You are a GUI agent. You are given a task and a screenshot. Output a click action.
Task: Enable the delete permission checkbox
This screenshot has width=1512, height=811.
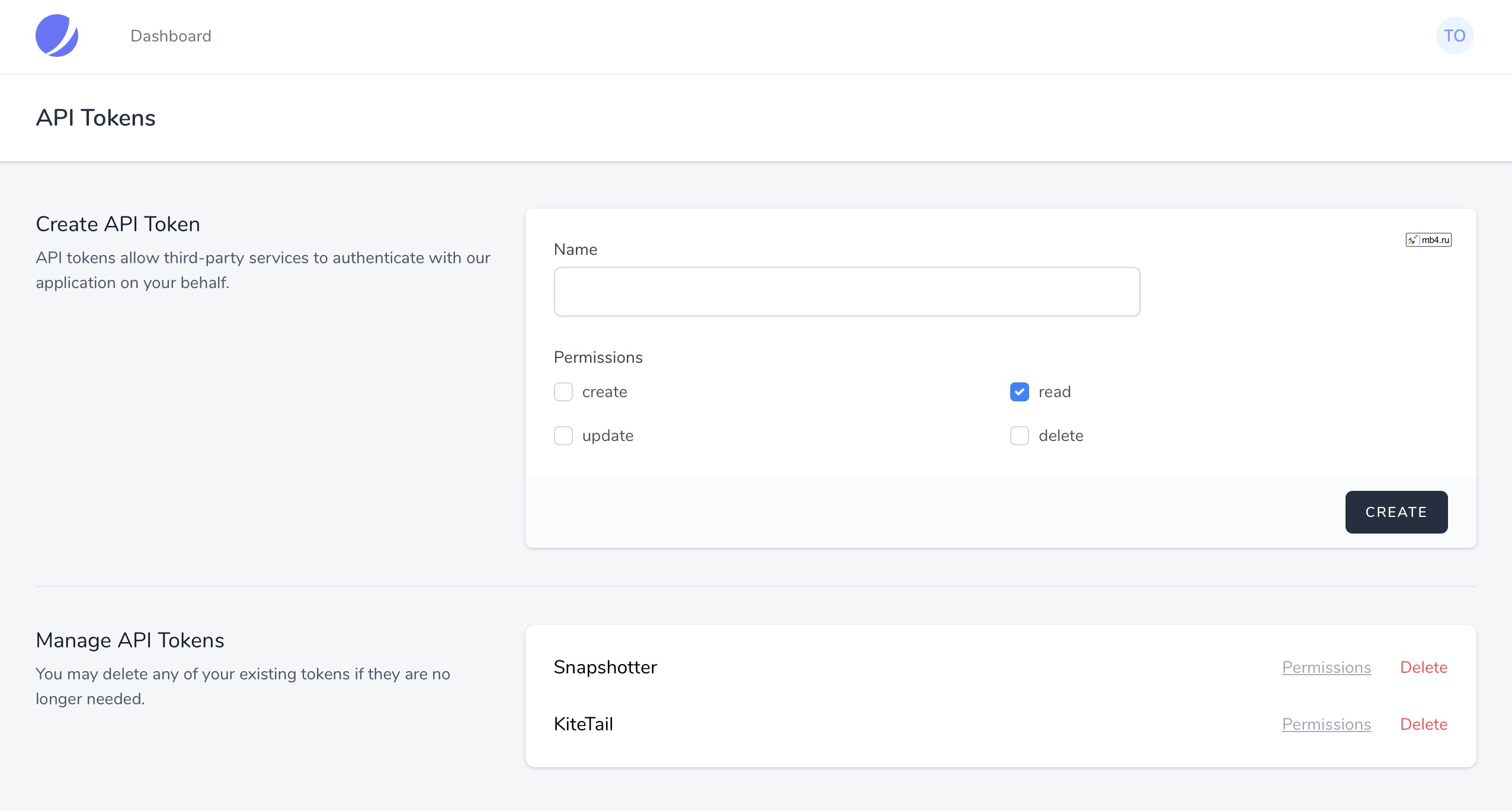(1021, 435)
